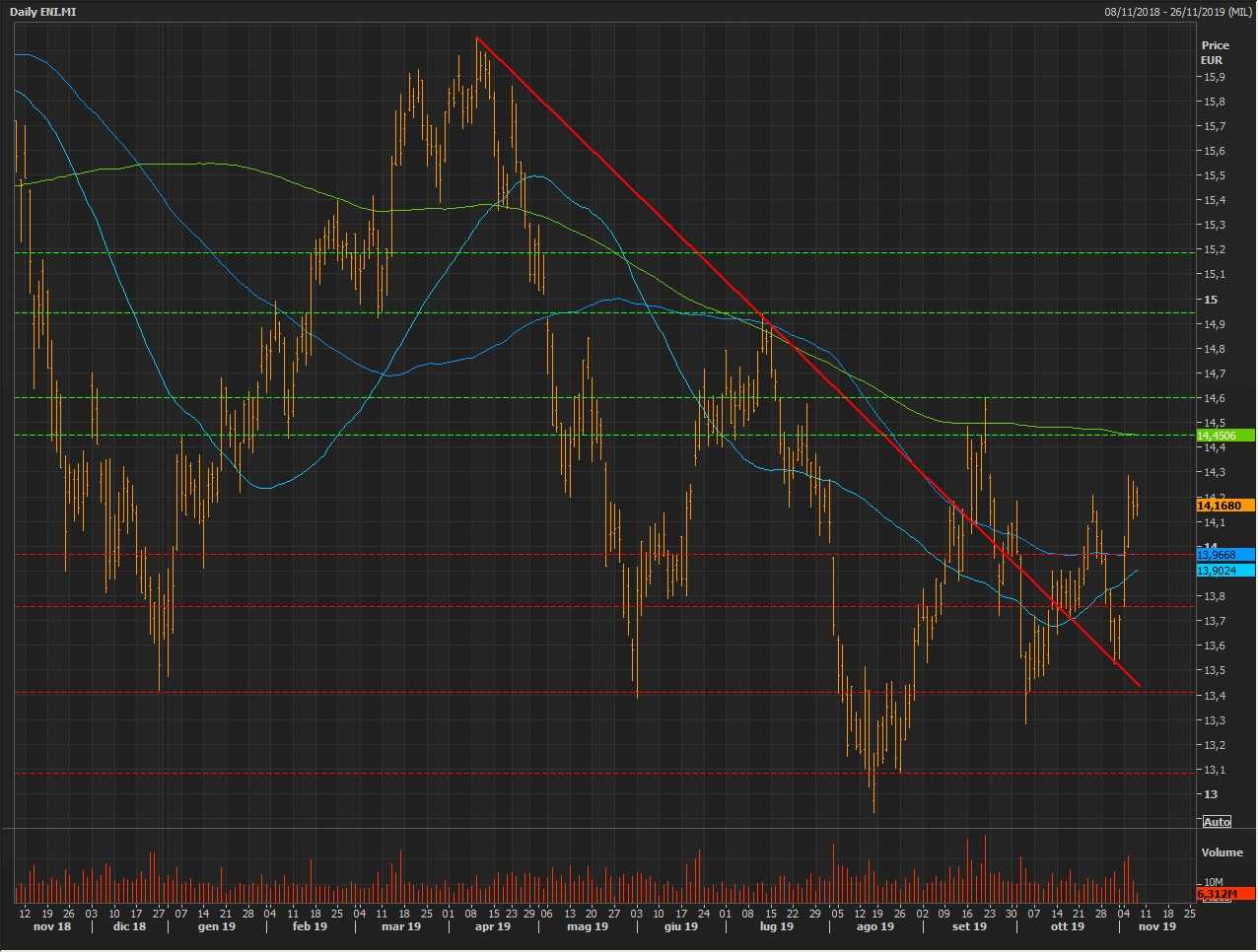Click the blue 13,9668 moving average tag
1258x952 pixels.
1223,555
